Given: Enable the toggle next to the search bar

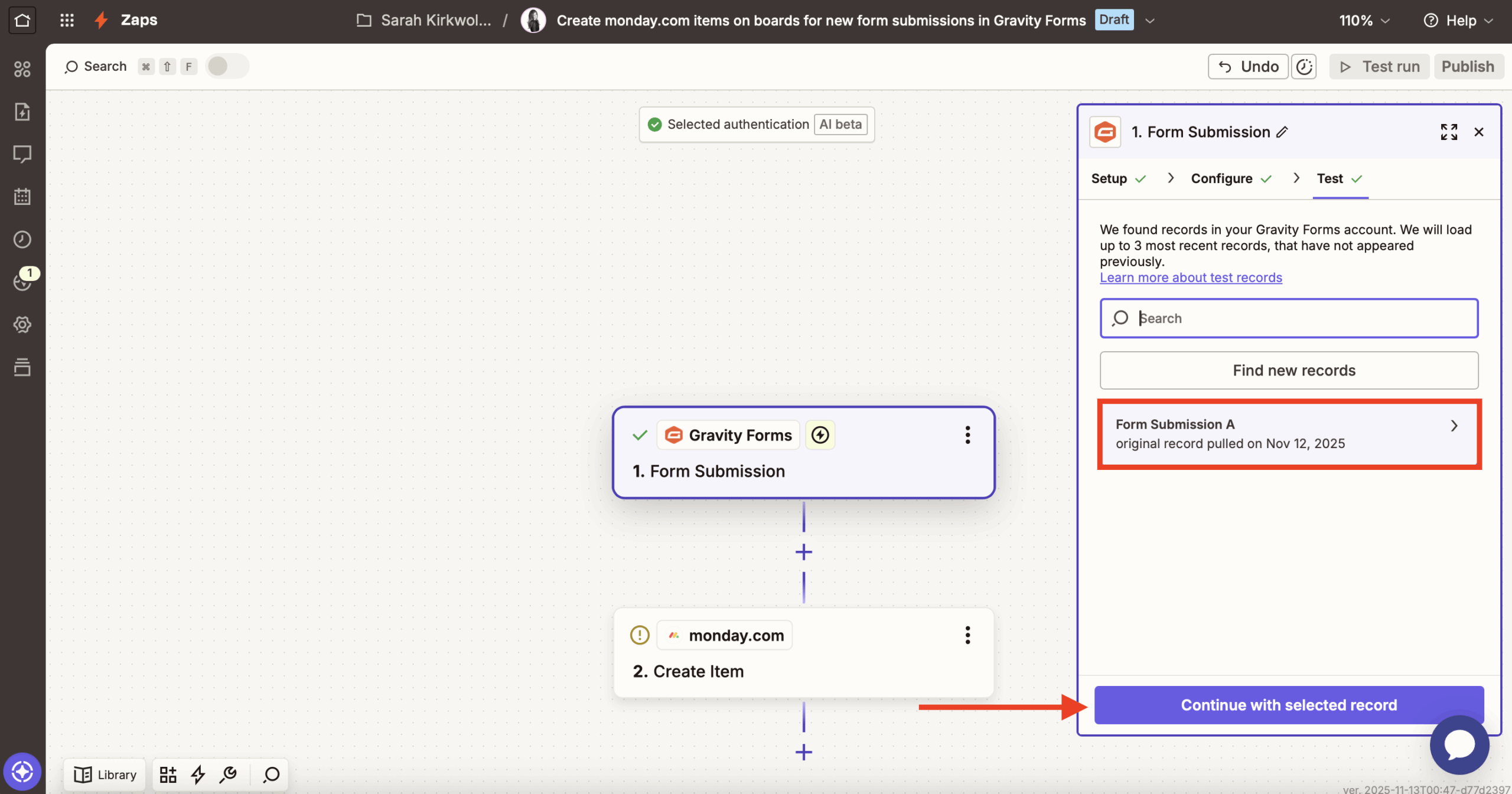Looking at the screenshot, I should click(227, 66).
